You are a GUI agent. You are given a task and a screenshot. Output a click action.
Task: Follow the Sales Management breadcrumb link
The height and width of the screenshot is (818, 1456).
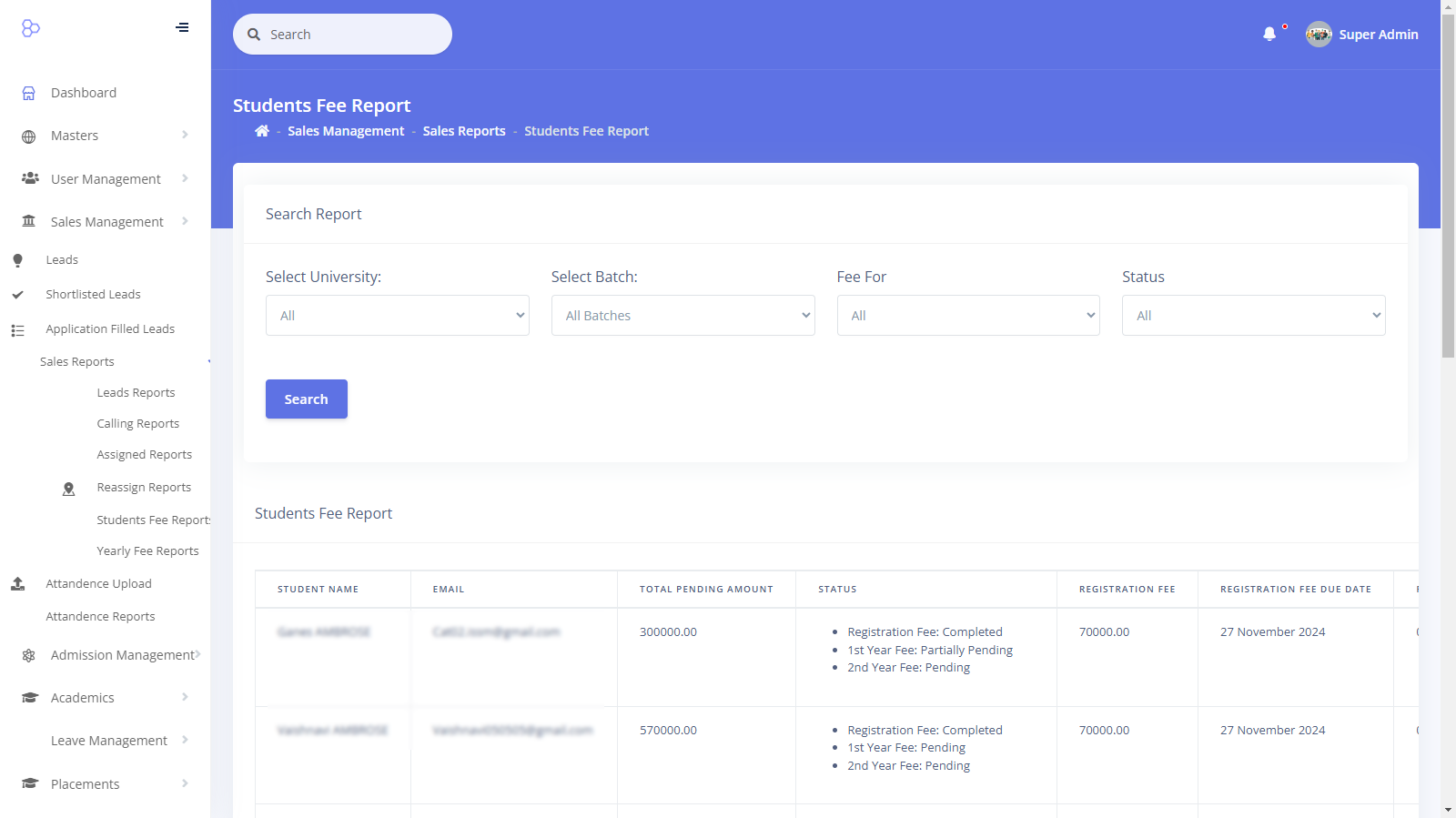coord(346,131)
